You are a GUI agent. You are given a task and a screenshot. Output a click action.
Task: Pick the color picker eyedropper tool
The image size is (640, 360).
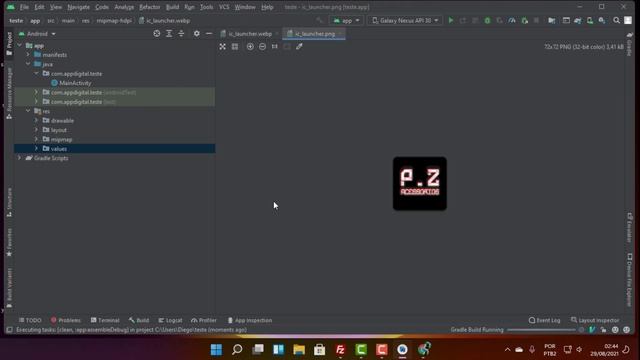pos(299,47)
